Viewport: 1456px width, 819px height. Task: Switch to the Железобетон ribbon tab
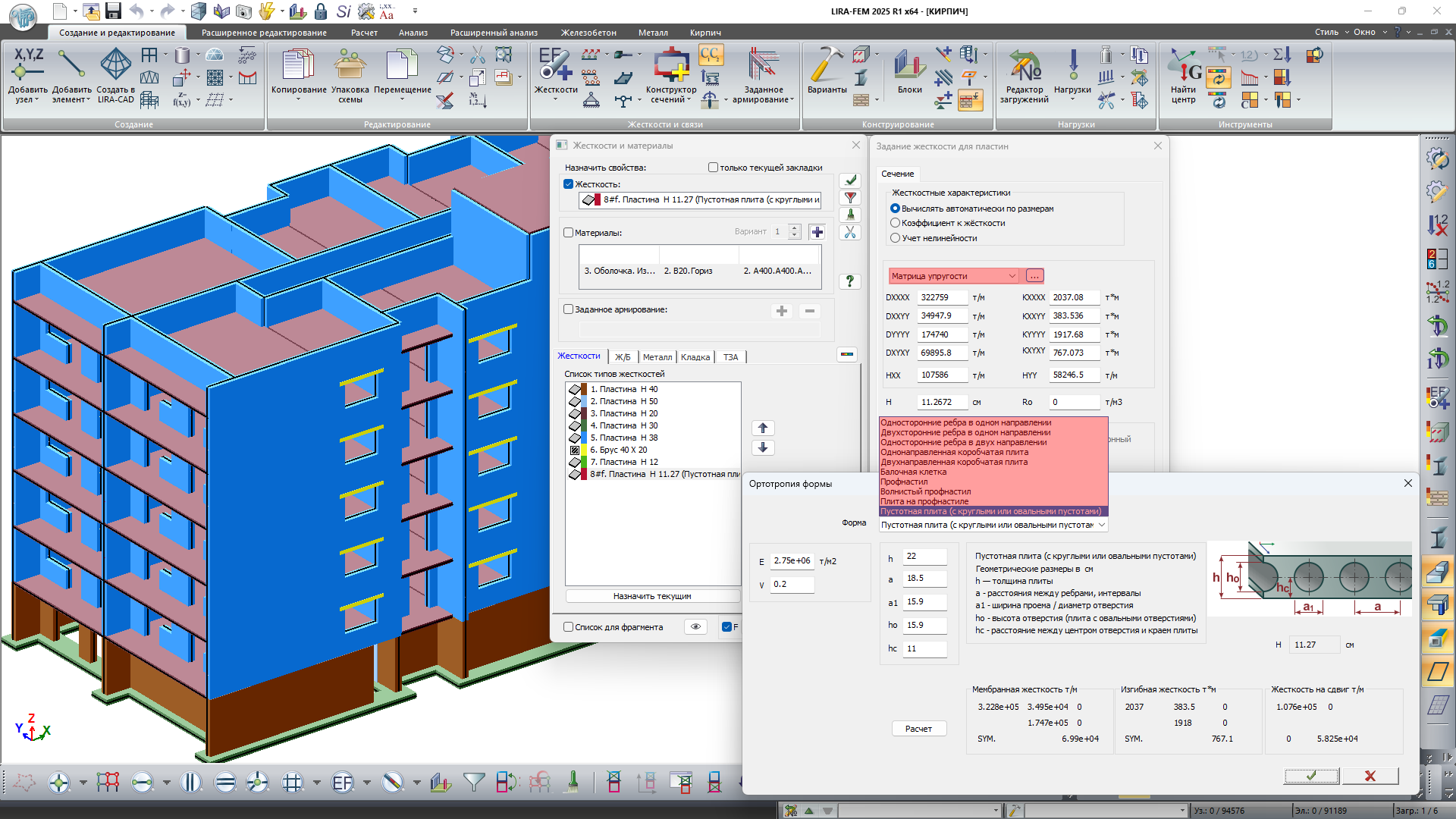(x=588, y=33)
